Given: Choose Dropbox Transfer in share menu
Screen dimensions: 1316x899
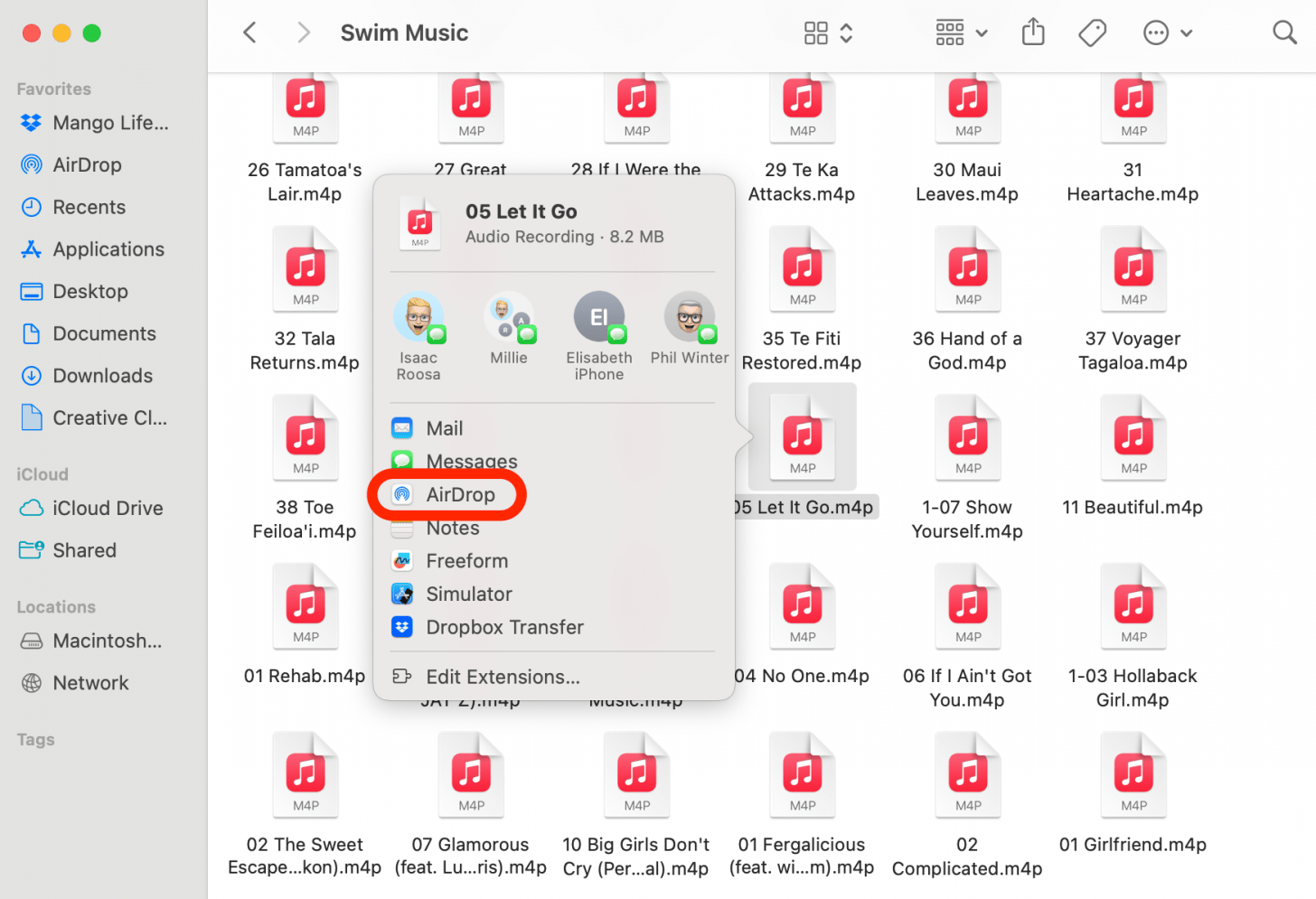Looking at the screenshot, I should coord(504,627).
